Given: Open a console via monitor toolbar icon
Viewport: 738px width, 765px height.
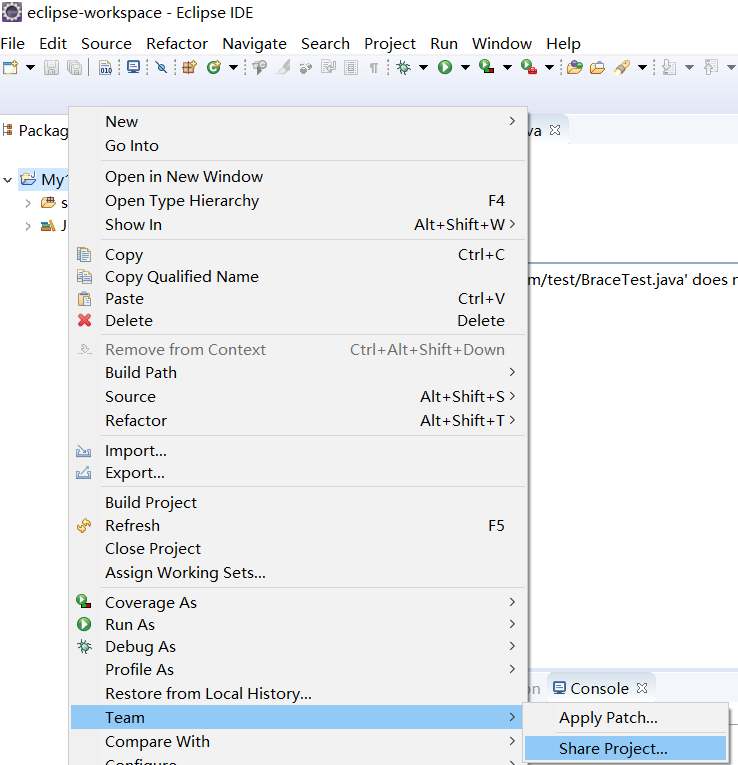Looking at the screenshot, I should point(133,67).
